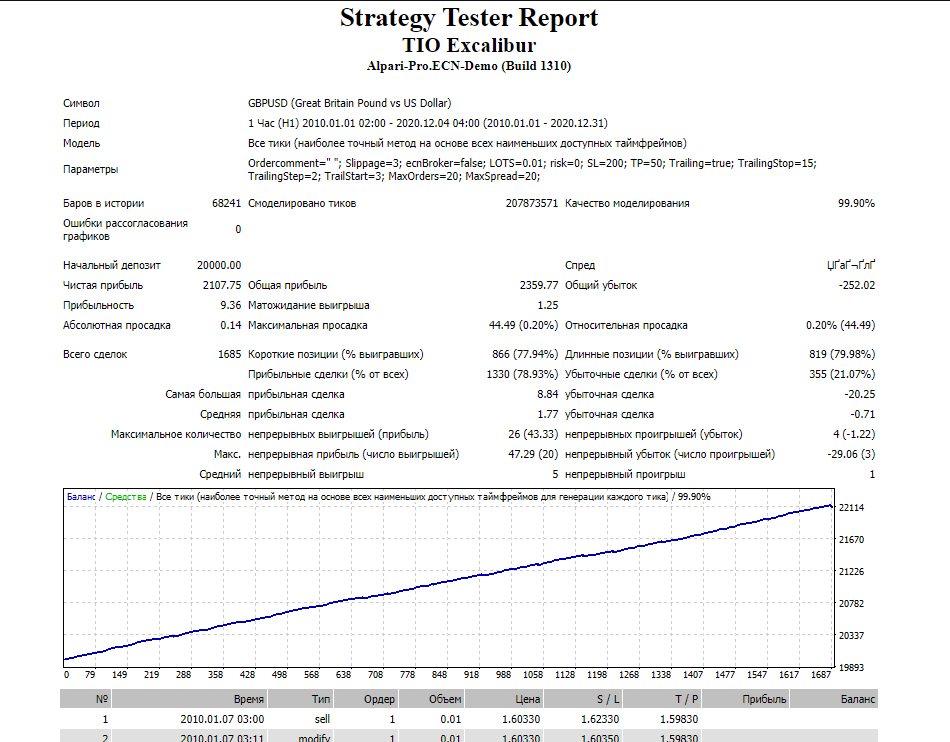Select loss trades value 355 (21.07%)
Viewport: 950px width, 742px height.
coord(842,374)
